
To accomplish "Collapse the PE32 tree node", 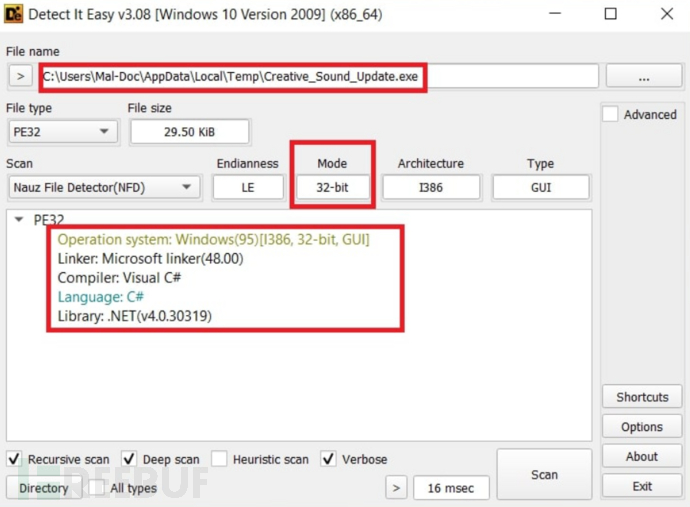I will coord(19,219).
